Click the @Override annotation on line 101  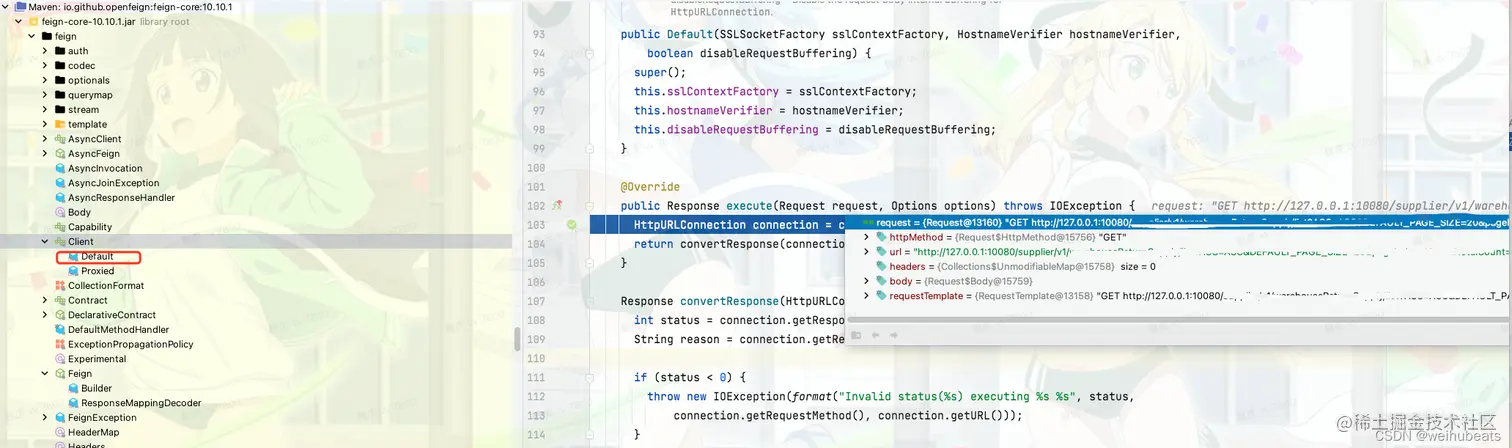coord(650,187)
